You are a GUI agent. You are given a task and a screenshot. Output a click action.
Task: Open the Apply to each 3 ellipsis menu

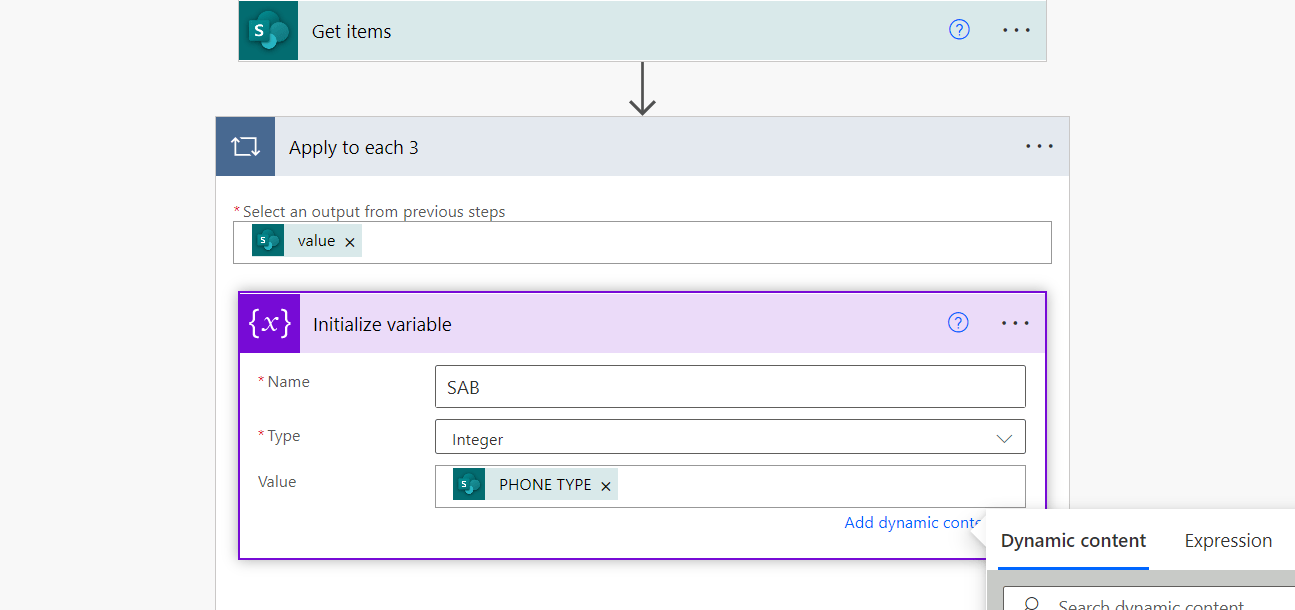pos(1039,147)
